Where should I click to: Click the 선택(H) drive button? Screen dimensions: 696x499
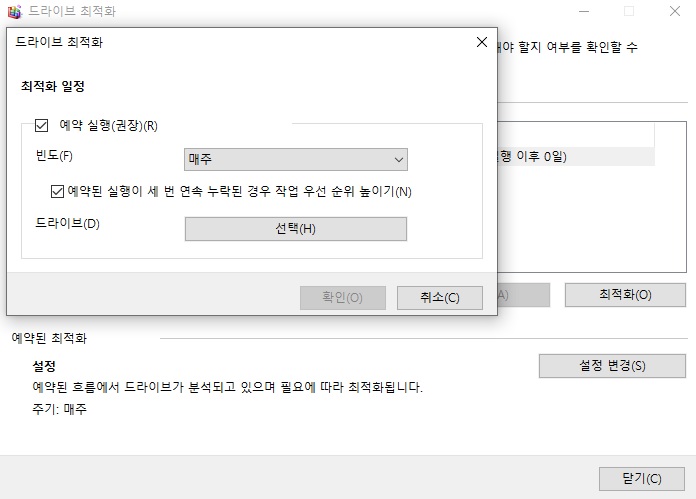point(296,229)
